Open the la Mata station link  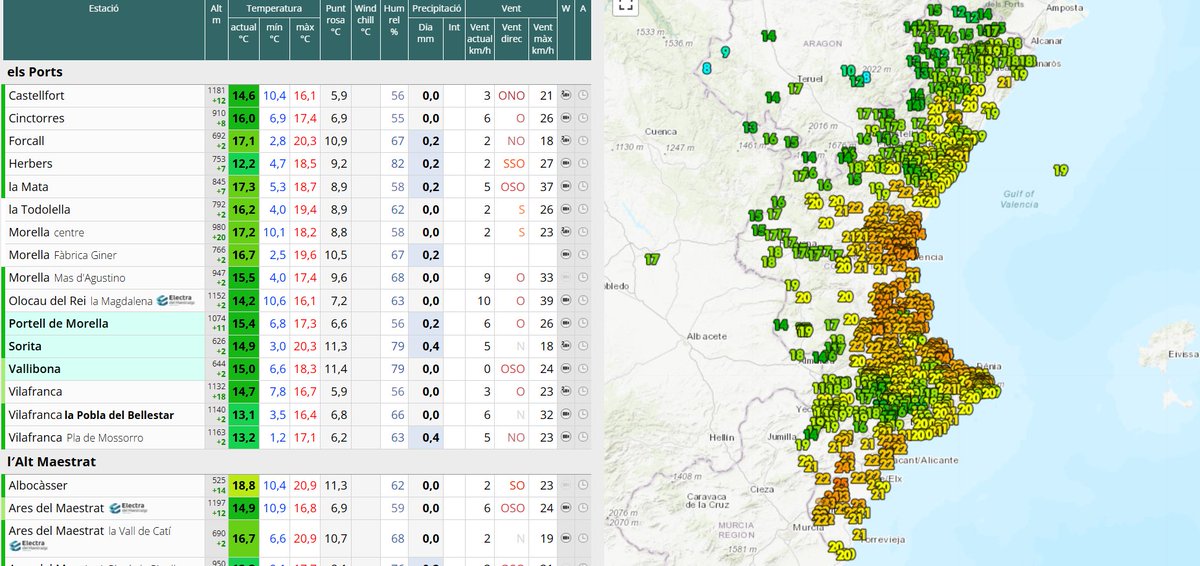pyautogui.click(x=28, y=187)
